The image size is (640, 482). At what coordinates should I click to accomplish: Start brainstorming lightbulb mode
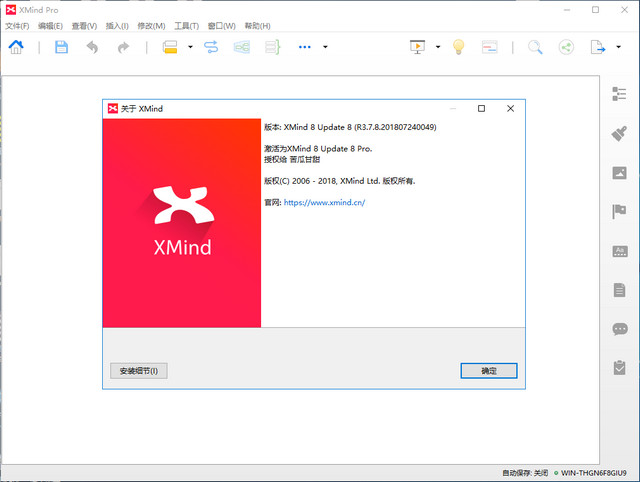pos(459,47)
